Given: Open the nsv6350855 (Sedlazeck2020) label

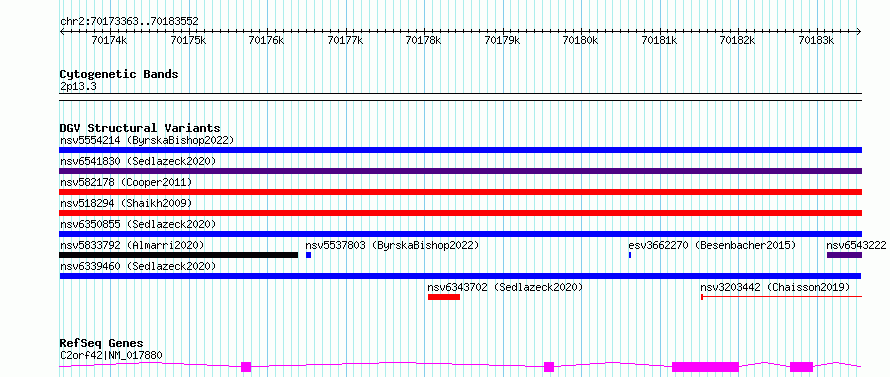Looking at the screenshot, I should (x=138, y=224).
